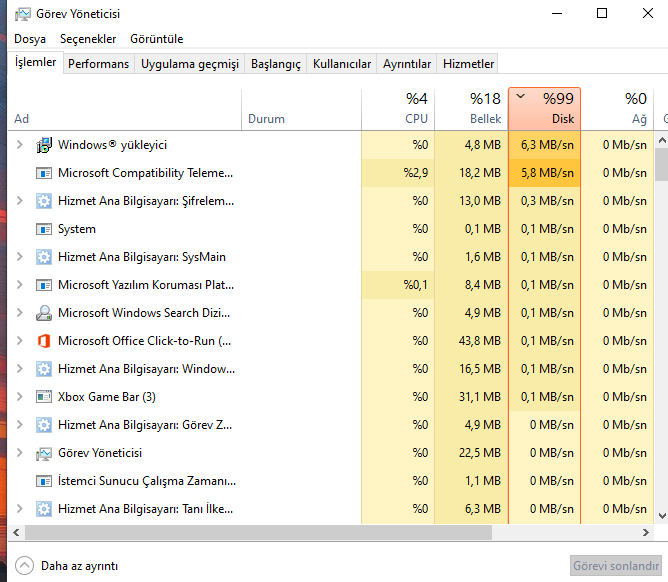Screen dimensions: 668x582
Task: Expand Microsoft Windows Search Dizi... group
Action: 20,313
